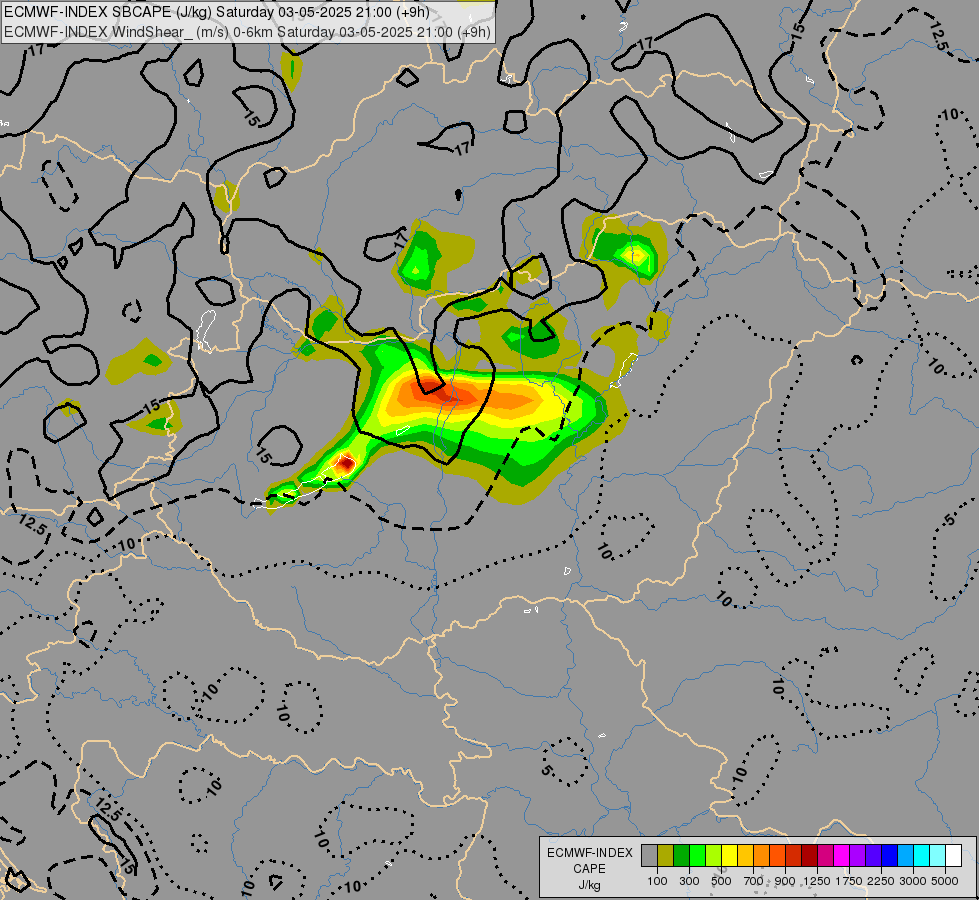The width and height of the screenshot is (979, 900).
Task: Select the magenta legend swatch
Action: 842,855
